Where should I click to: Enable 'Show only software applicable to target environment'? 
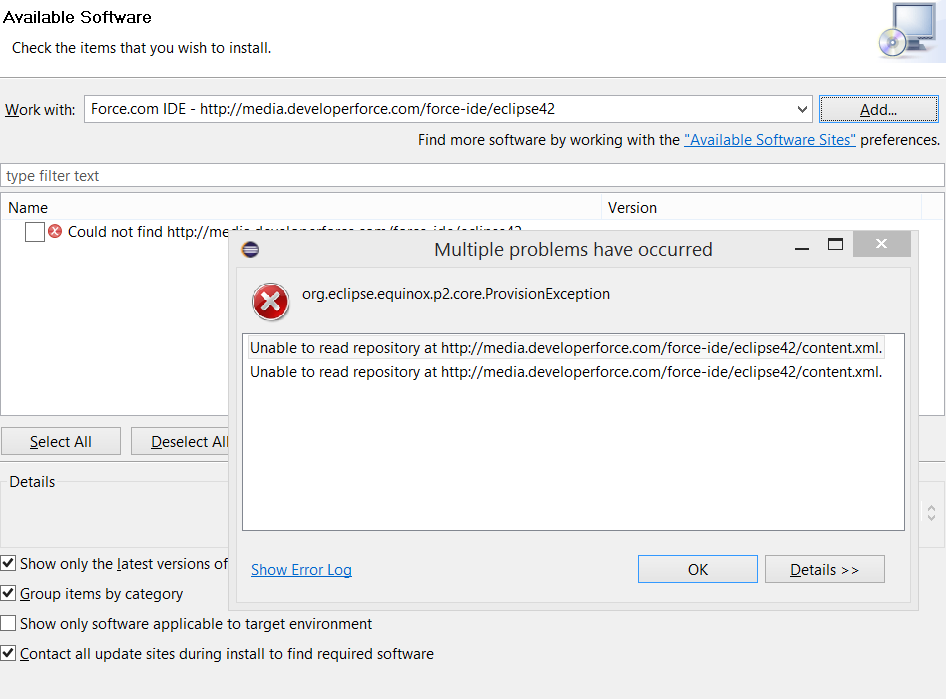[8, 624]
